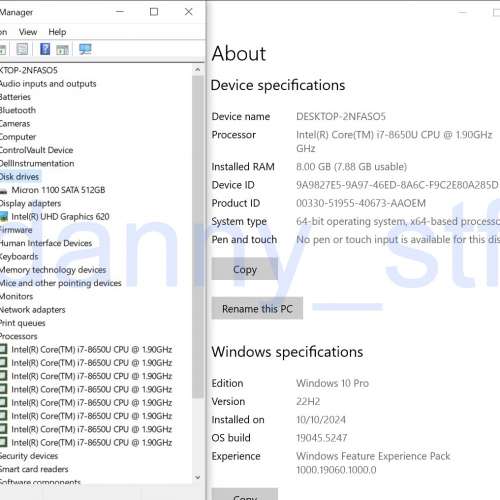This screenshot has width=500, height=500.
Task: Click the About page heading
Action: pyautogui.click(x=239, y=53)
